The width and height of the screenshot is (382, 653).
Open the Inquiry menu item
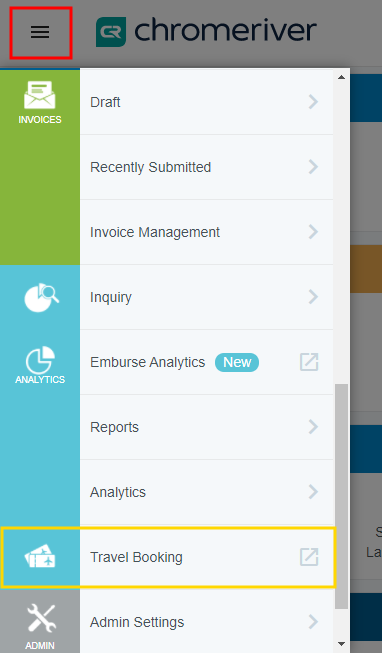click(207, 297)
